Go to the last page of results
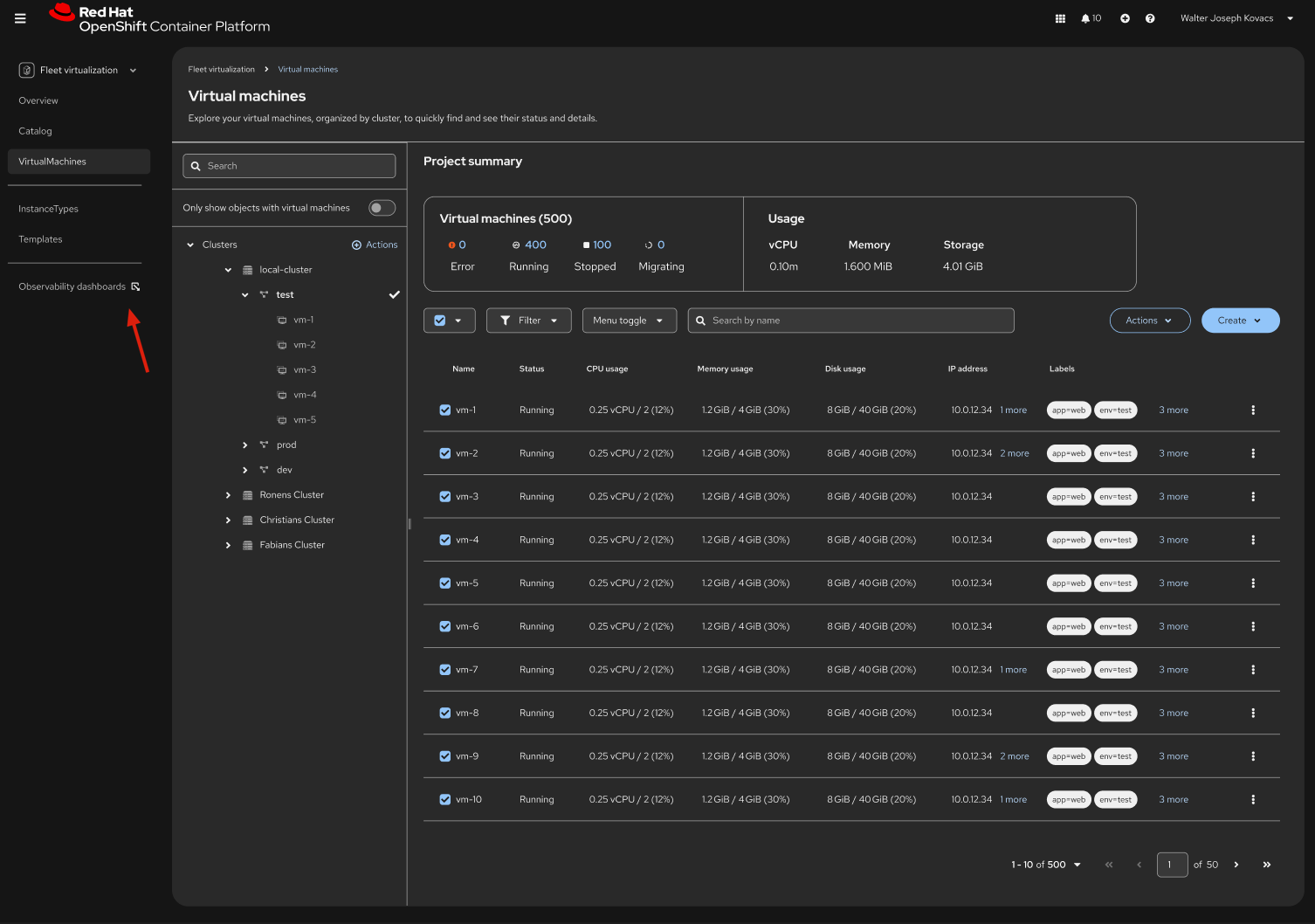Image resolution: width=1315 pixels, height=924 pixels. 1266,865
